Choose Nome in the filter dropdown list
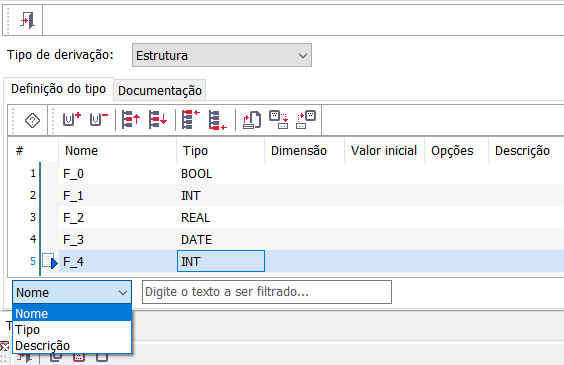The image size is (564, 365). click(x=72, y=313)
